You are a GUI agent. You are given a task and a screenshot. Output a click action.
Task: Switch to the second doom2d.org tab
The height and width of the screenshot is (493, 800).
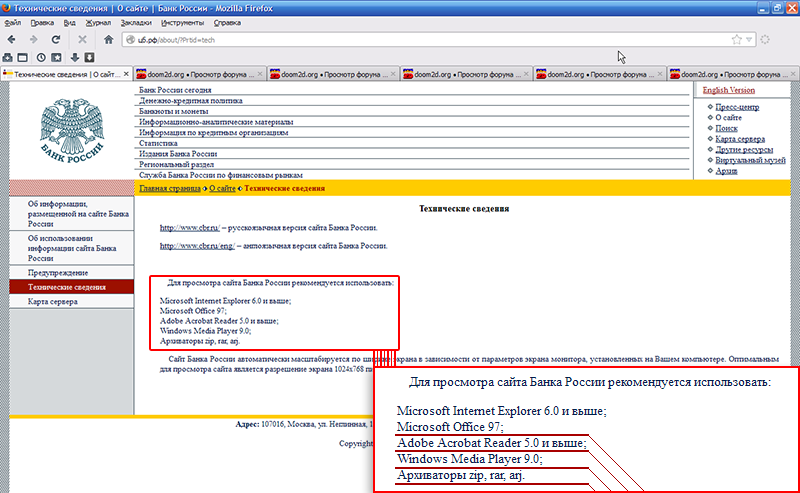point(331,74)
